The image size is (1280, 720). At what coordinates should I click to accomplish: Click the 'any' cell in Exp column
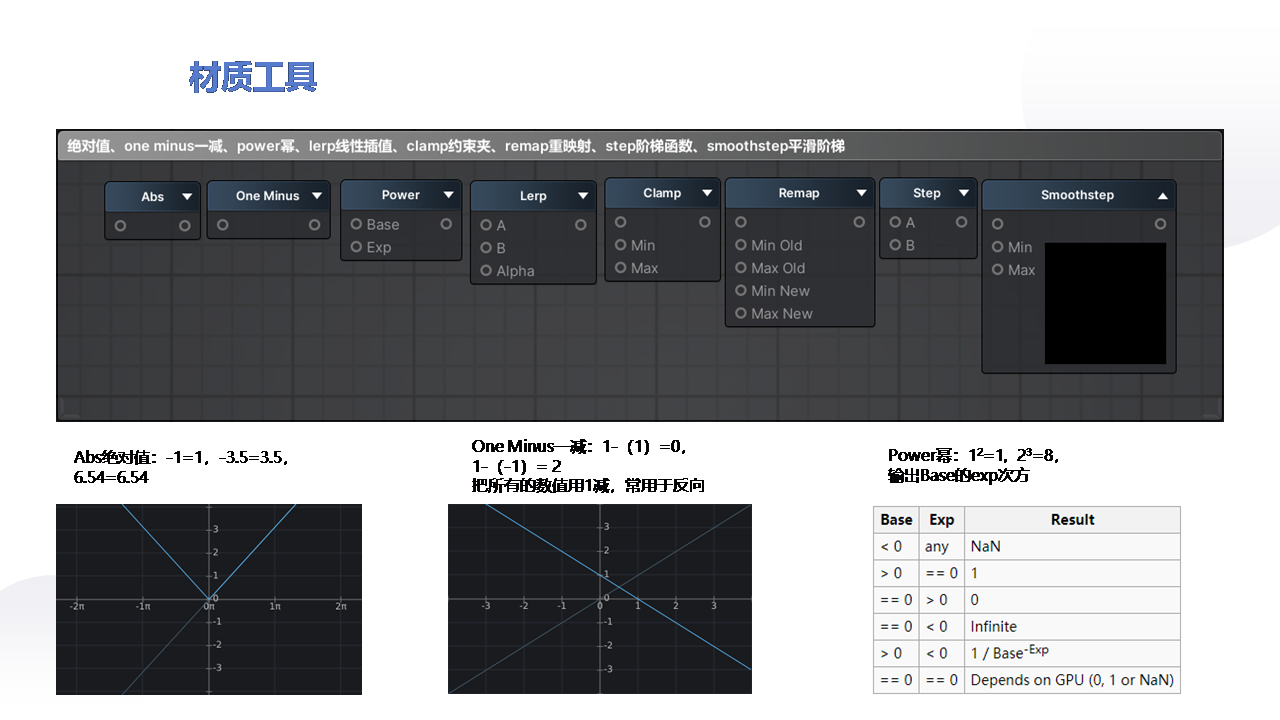point(942,546)
